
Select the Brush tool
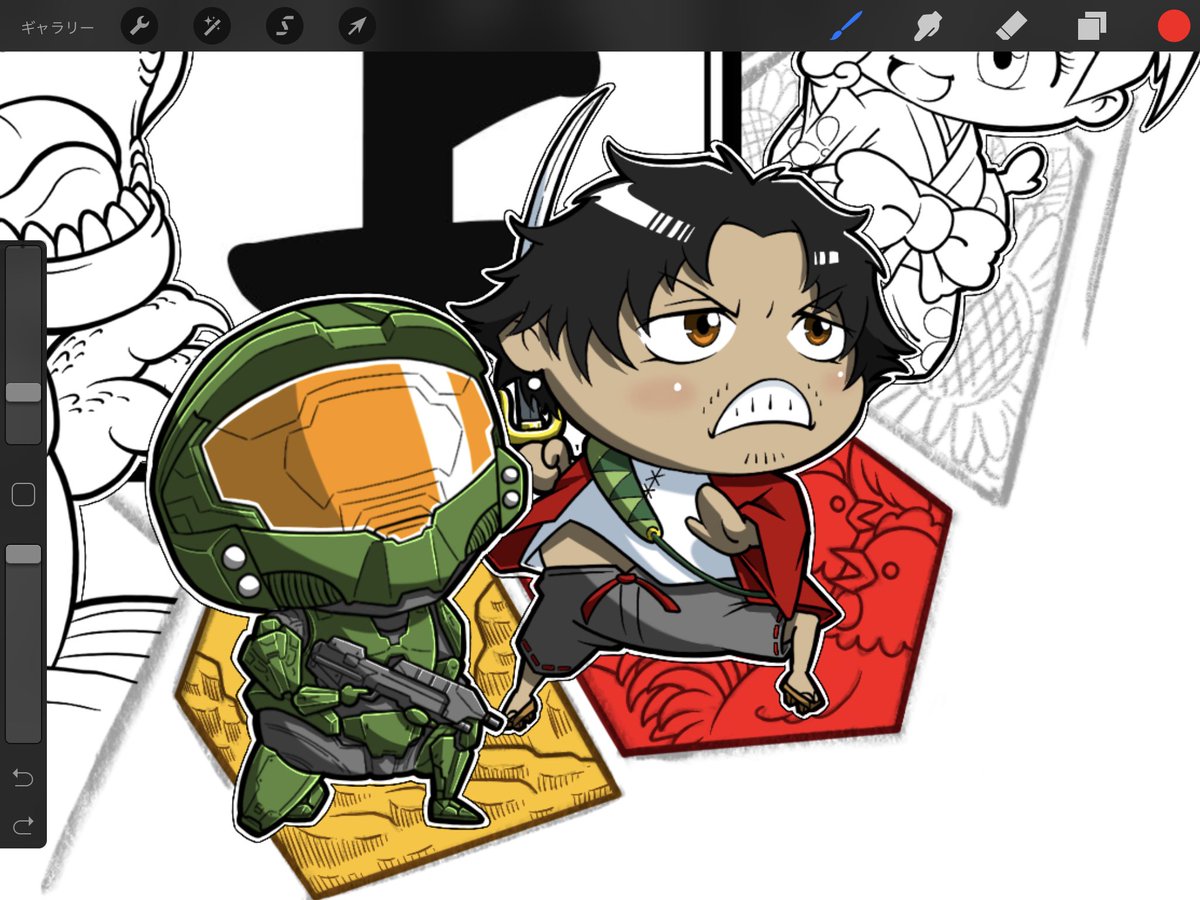pyautogui.click(x=846, y=26)
